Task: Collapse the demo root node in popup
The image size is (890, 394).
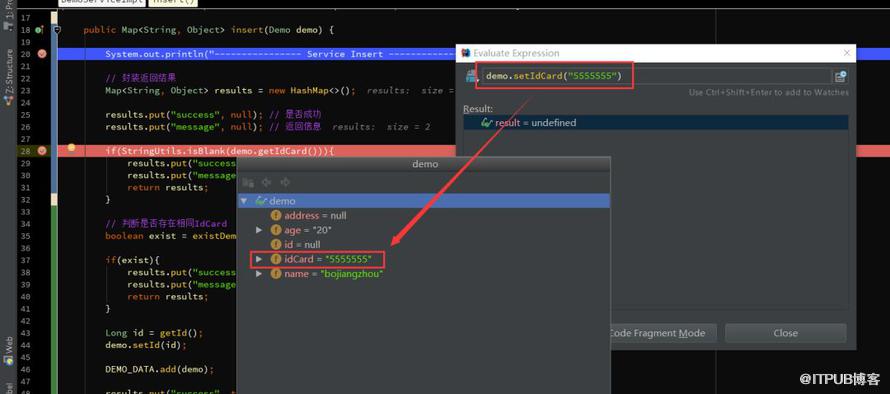Action: 244,201
